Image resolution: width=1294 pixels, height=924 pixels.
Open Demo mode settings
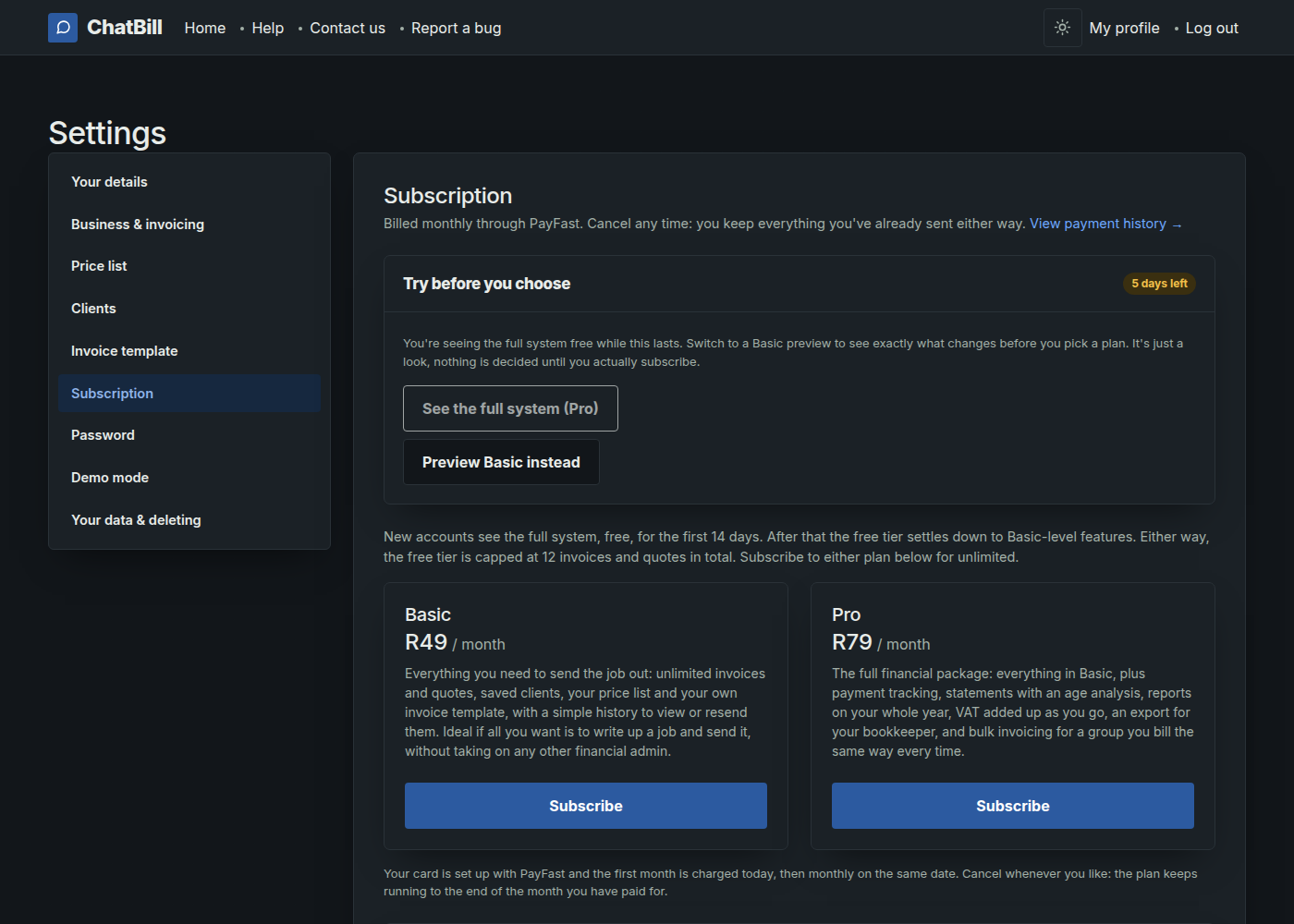tap(189, 478)
